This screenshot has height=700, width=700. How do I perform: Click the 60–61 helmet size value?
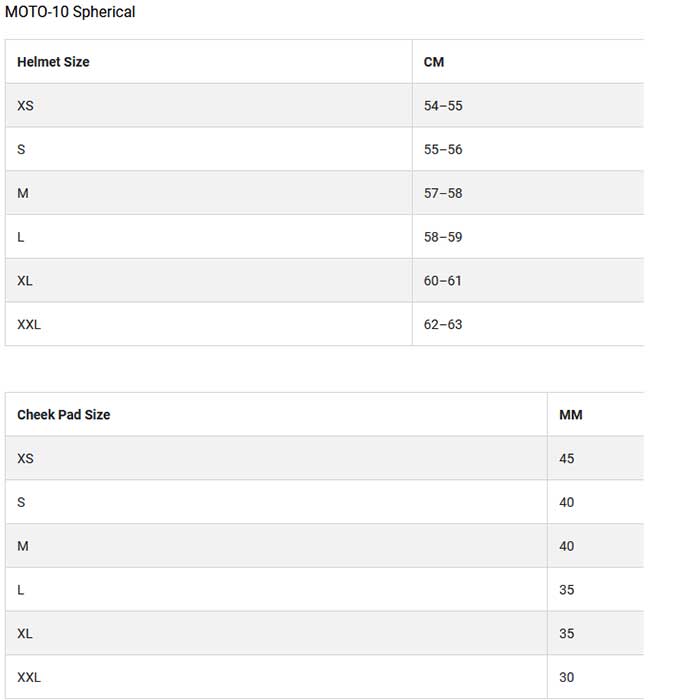(443, 281)
